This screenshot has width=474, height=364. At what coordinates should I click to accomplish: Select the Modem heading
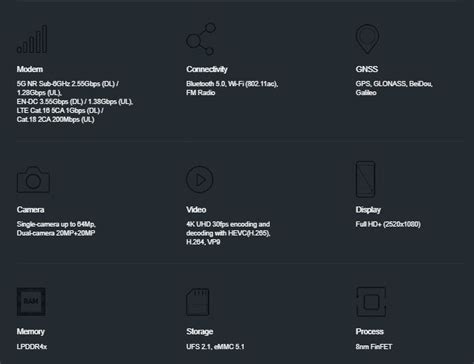pyautogui.click(x=30, y=69)
